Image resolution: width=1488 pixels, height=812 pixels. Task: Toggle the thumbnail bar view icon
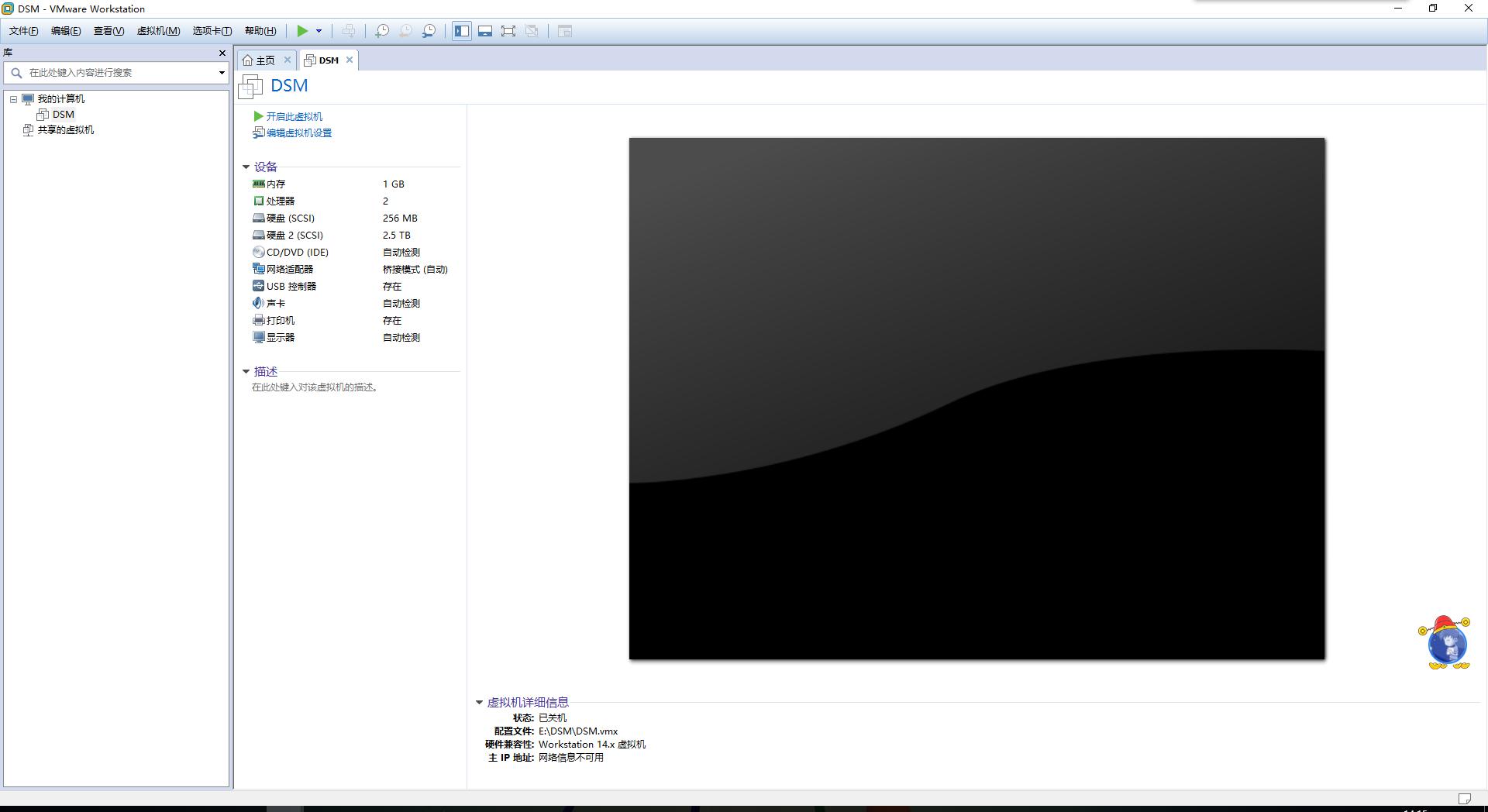pos(485,31)
